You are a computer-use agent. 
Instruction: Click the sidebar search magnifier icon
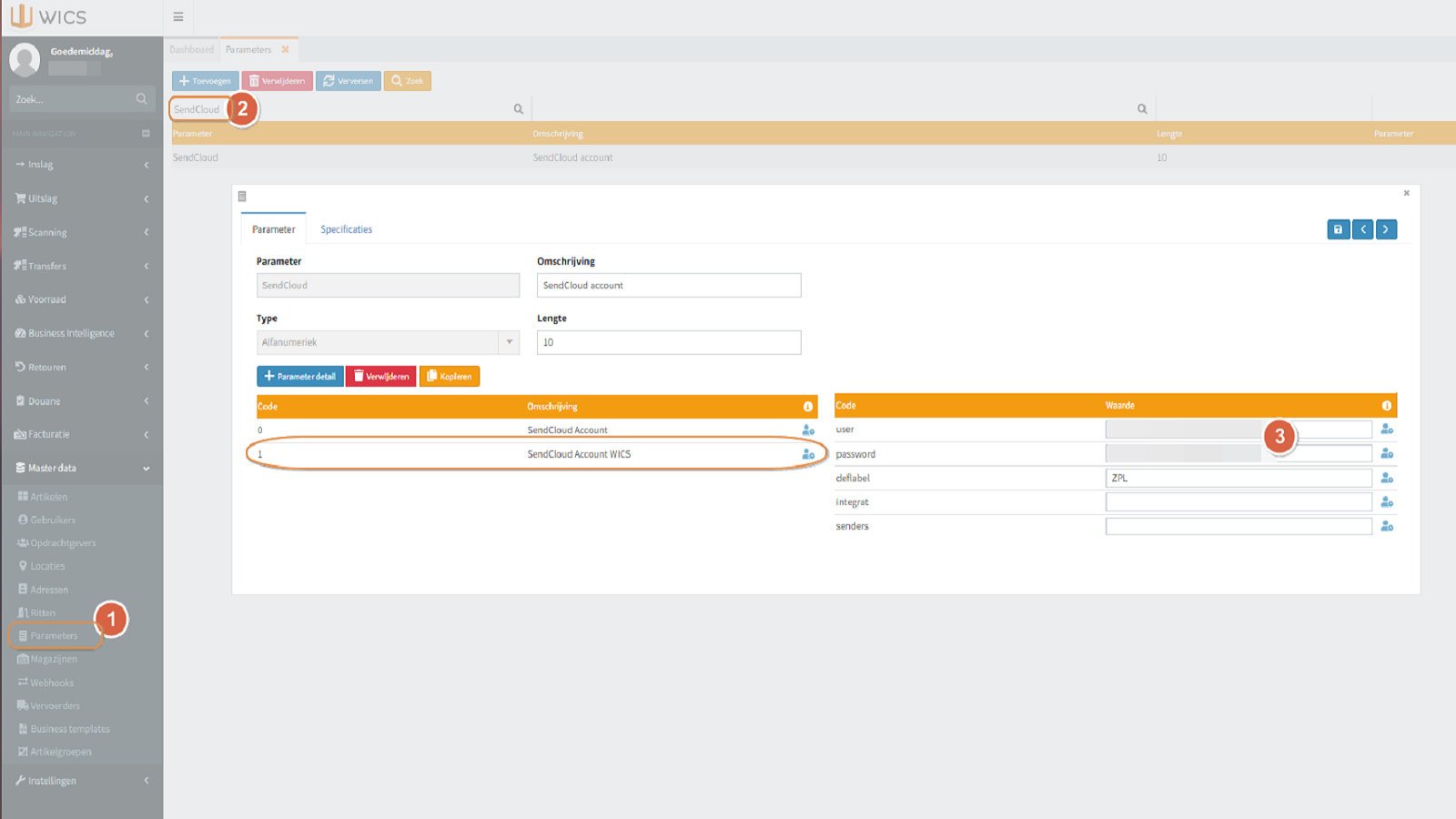click(141, 99)
